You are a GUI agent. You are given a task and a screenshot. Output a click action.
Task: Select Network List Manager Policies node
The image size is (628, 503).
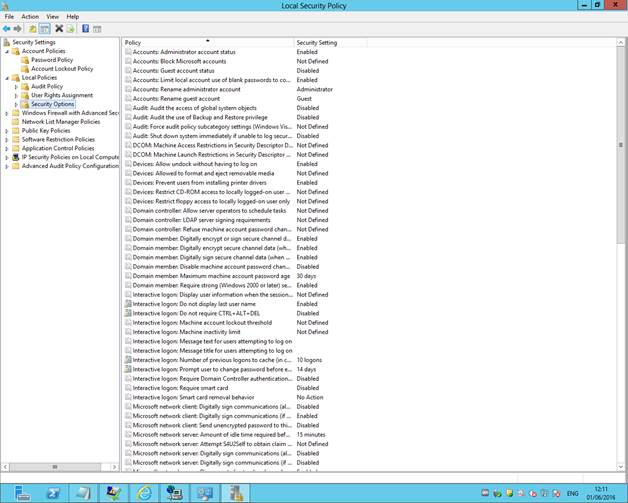61,122
